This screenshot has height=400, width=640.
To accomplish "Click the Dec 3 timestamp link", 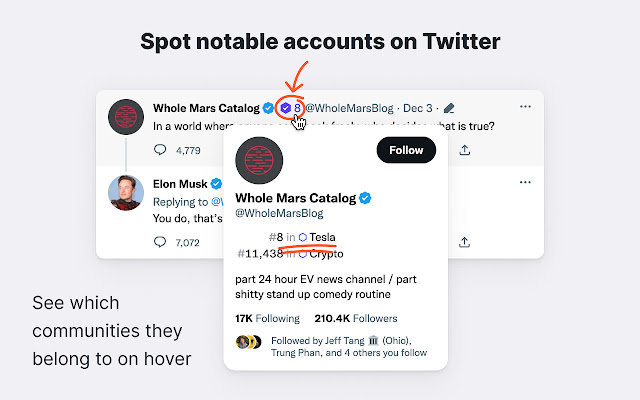I will click(x=418, y=108).
